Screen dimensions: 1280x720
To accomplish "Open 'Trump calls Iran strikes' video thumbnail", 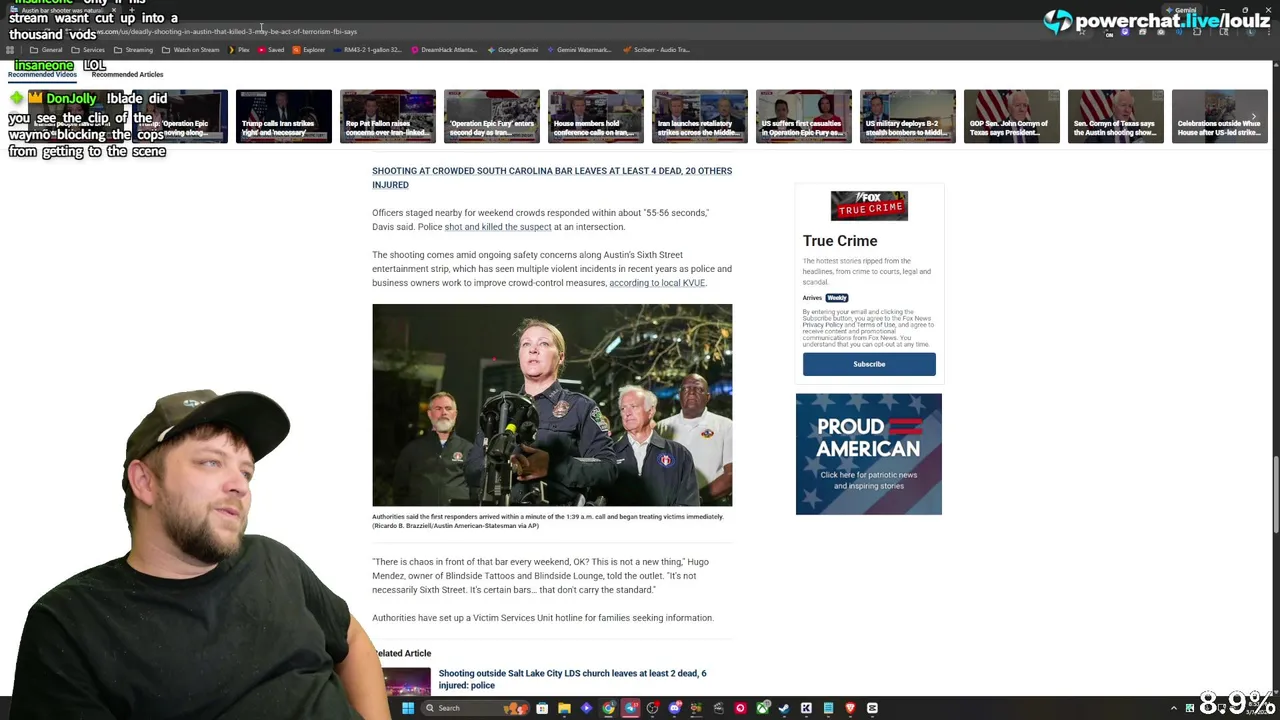I will click(x=284, y=116).
